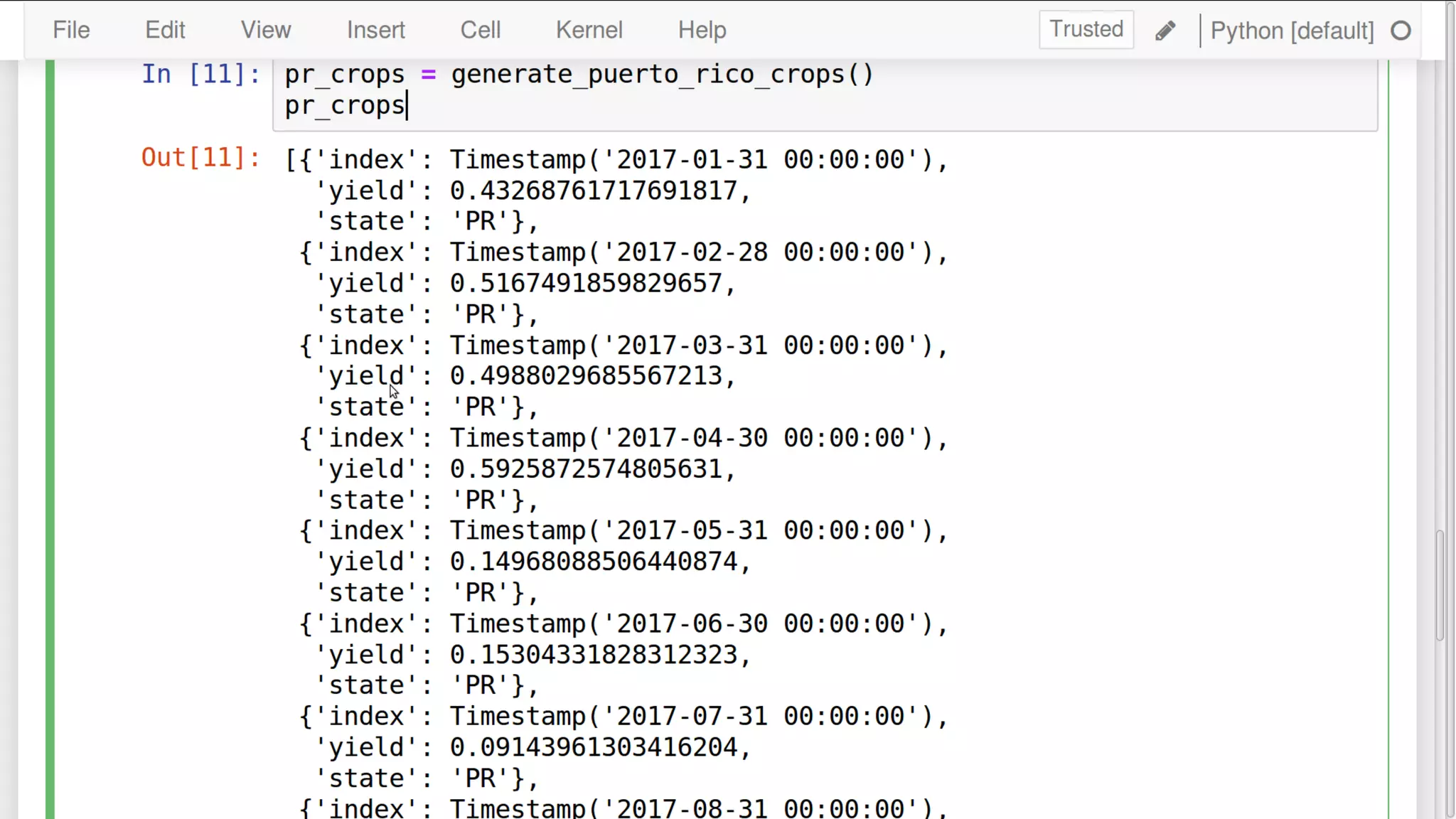
Task: Open the Cell menu
Action: click(x=481, y=30)
